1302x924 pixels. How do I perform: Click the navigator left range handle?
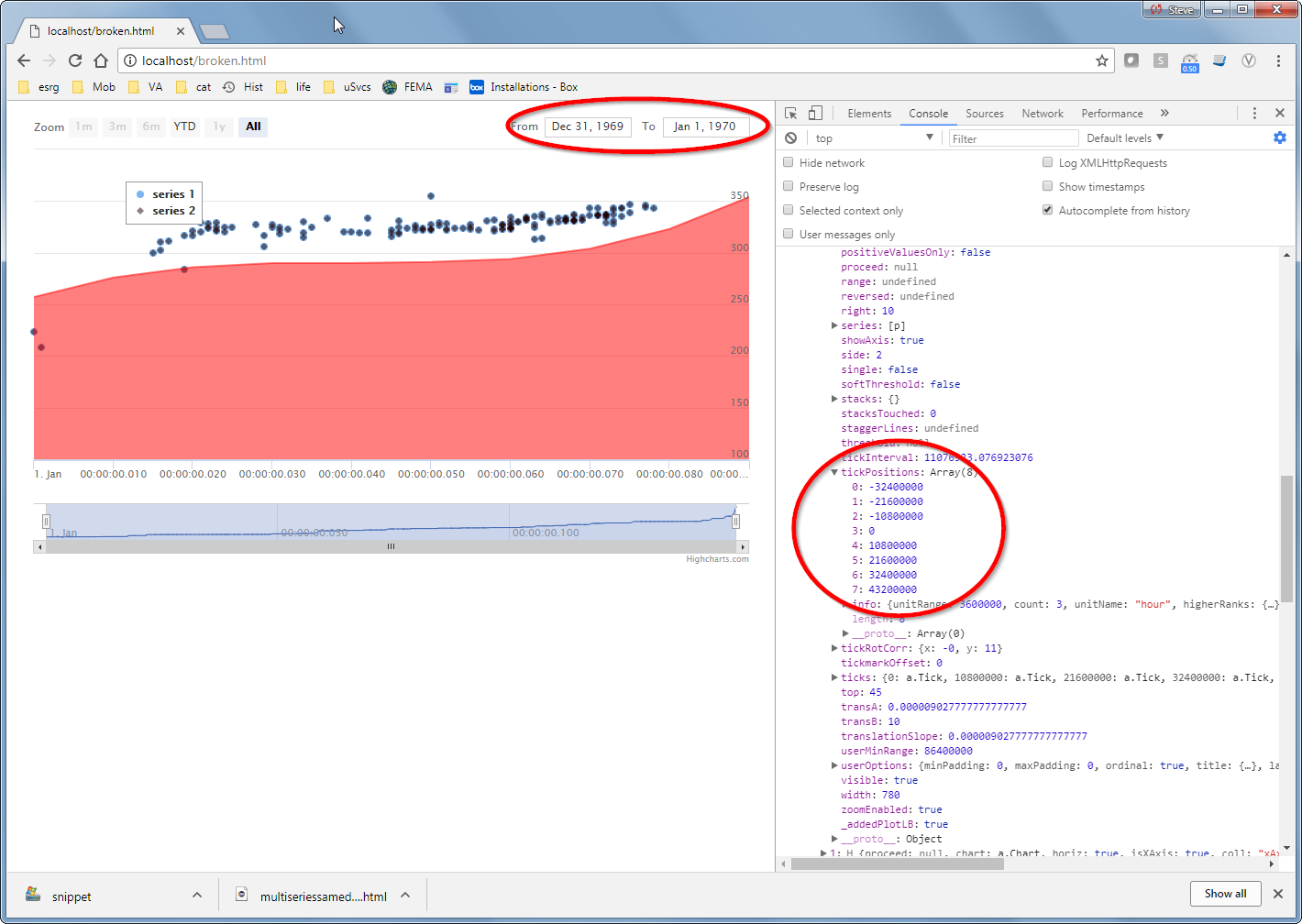pos(46,522)
